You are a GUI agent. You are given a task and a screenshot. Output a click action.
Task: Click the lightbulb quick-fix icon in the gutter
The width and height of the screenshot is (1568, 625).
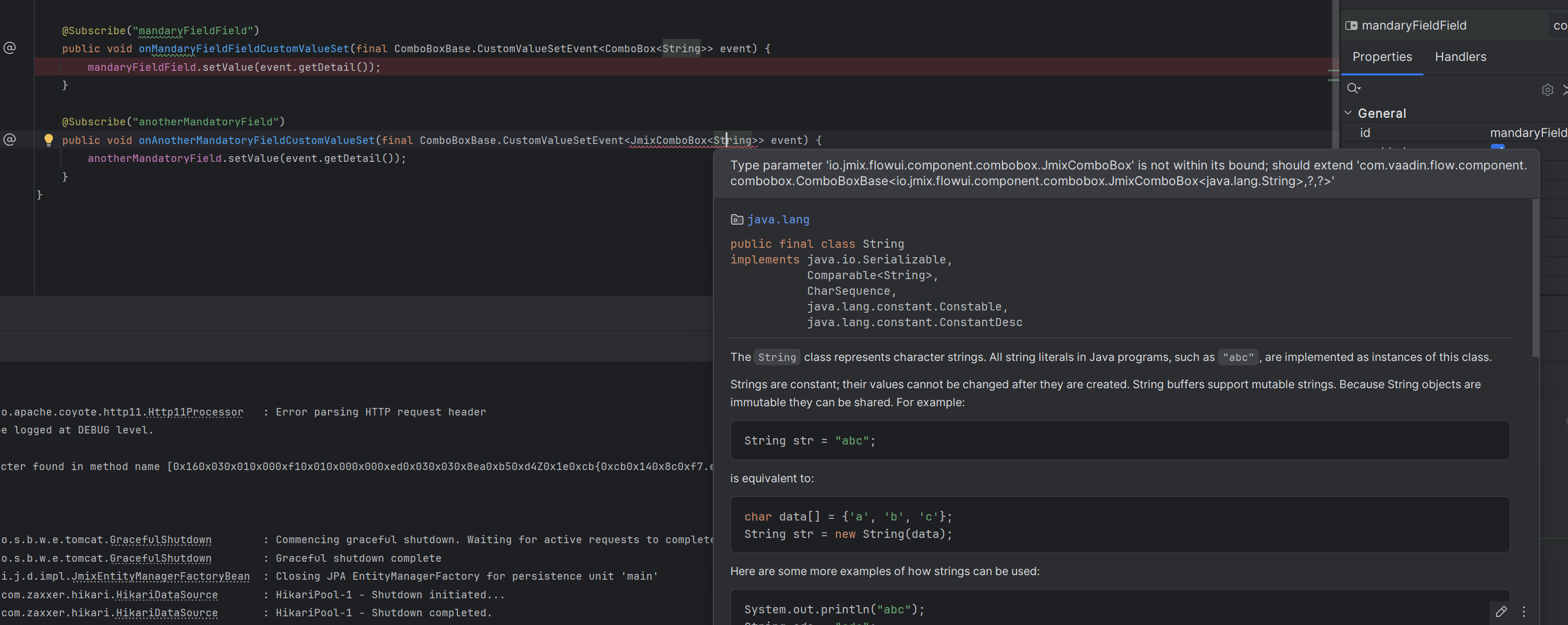click(49, 140)
